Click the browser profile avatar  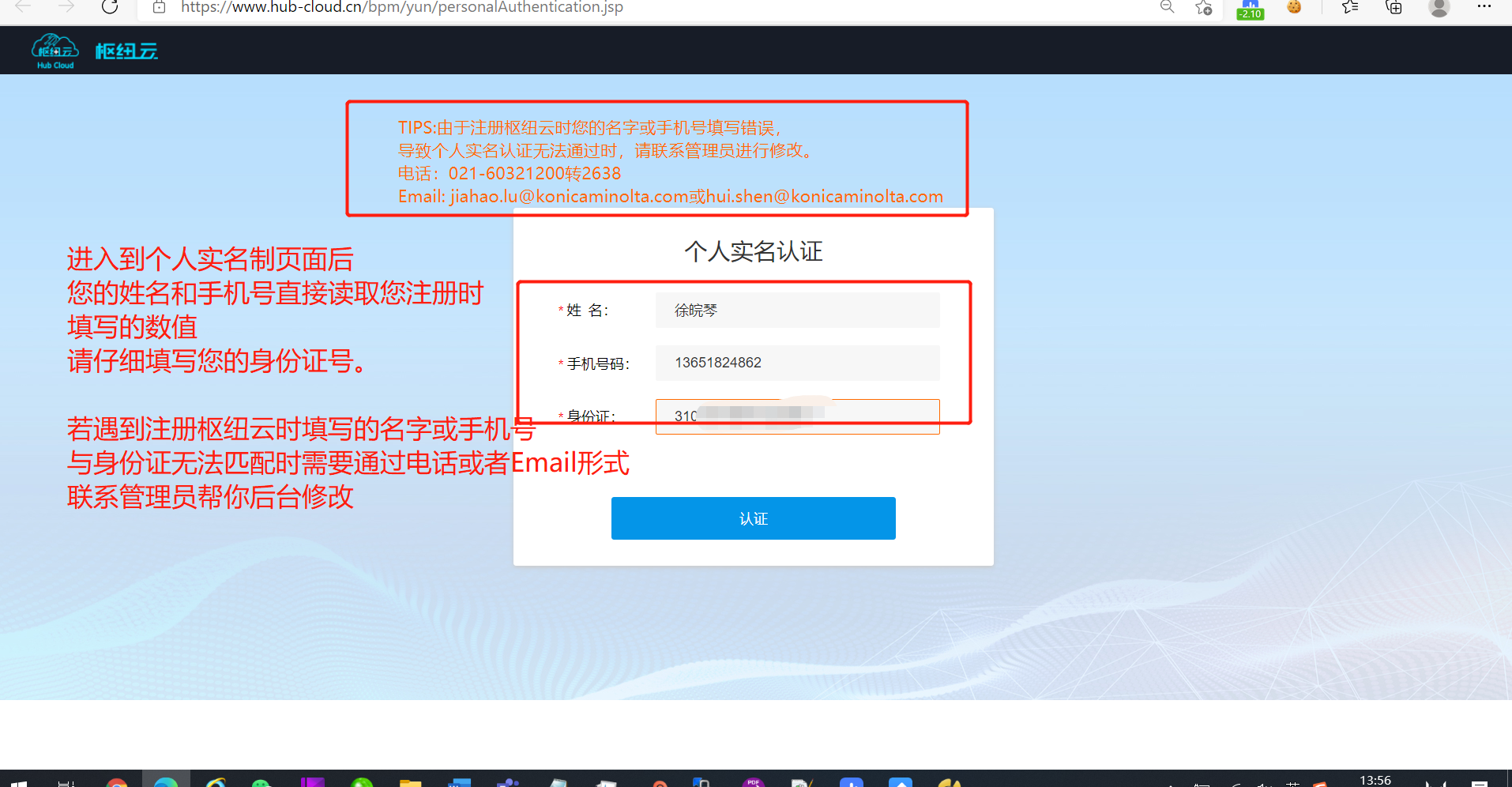click(1439, 7)
